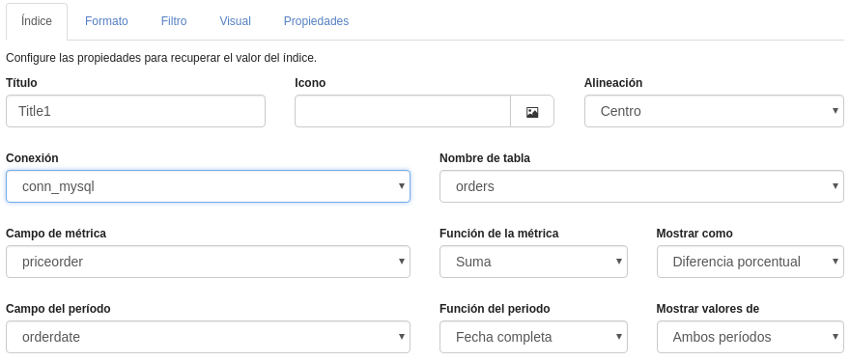
Task: Expand the Función de la métrica dropdown
Action: (533, 262)
